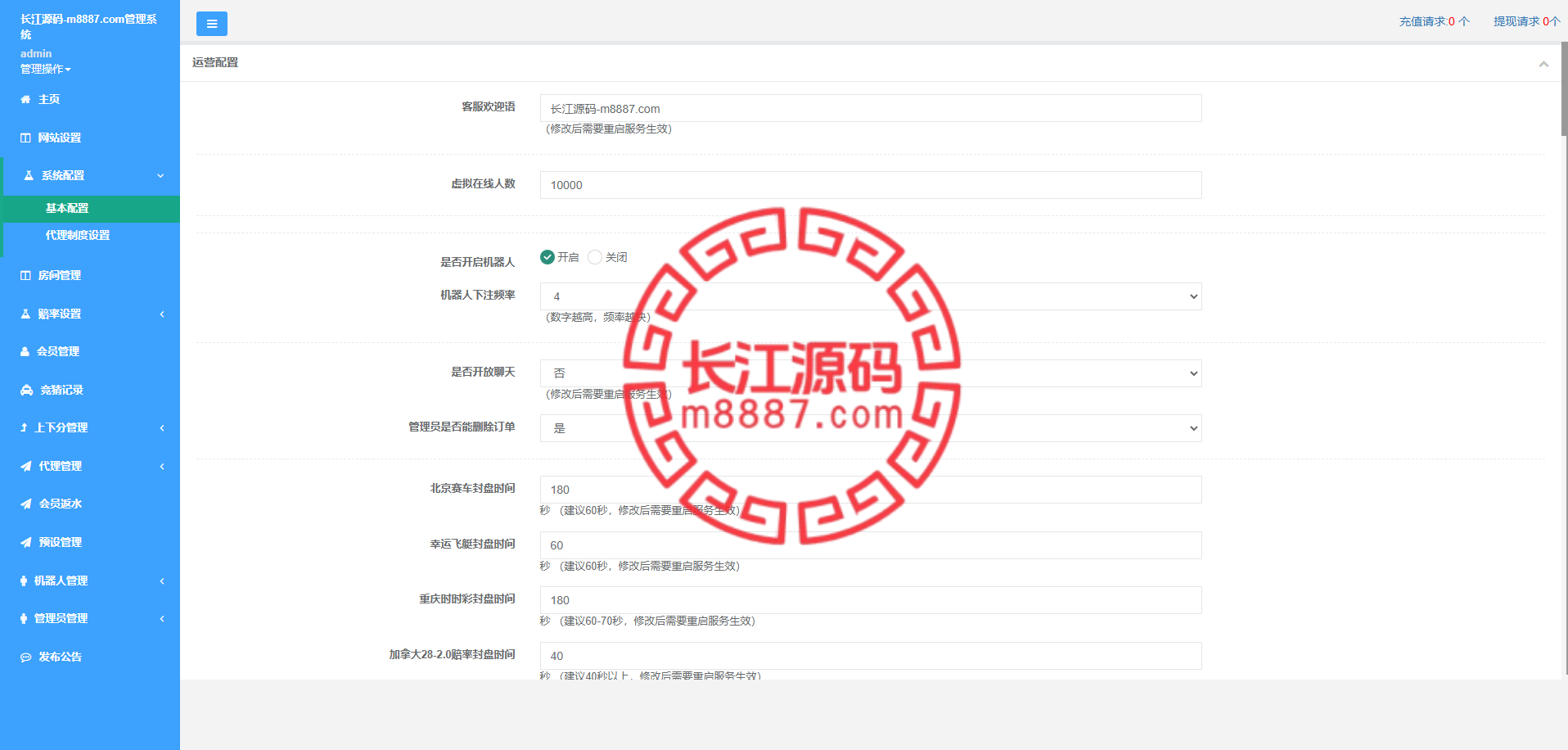Expand the 机器人管理 submenu arrow
1568x750 pixels.
[162, 581]
